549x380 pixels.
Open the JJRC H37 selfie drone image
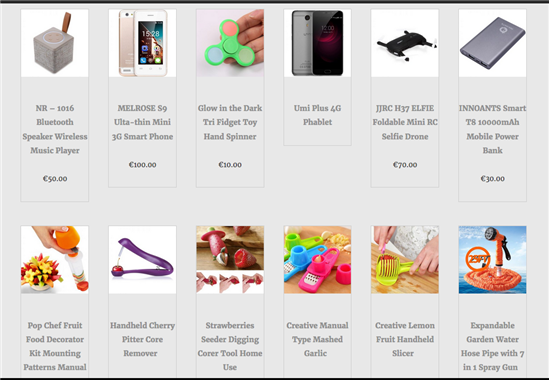405,43
